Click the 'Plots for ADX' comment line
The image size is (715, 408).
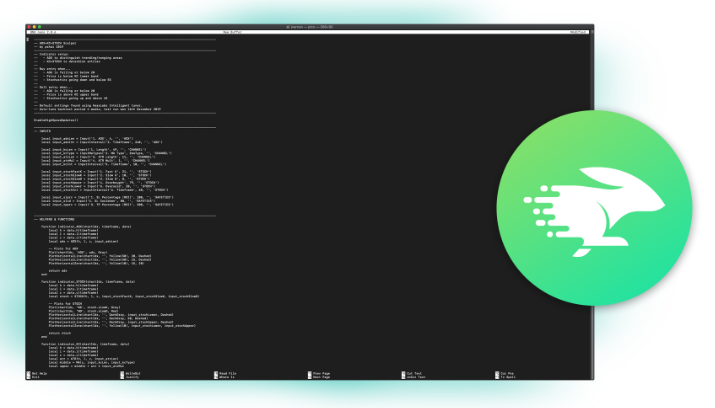click(63, 248)
